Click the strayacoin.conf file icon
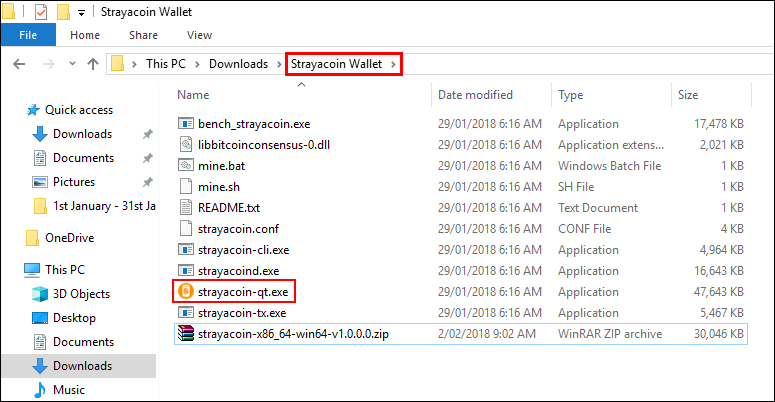 tap(186, 228)
